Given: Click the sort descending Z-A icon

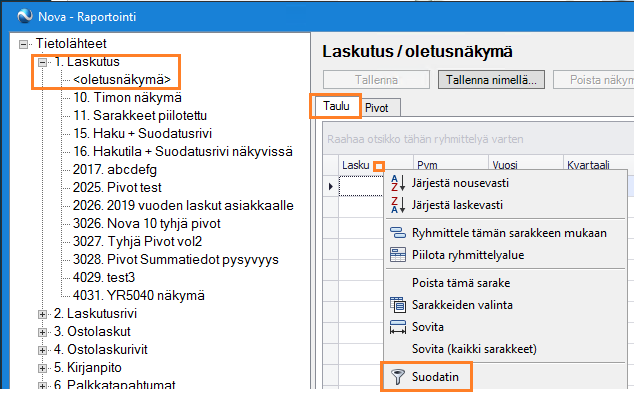Looking at the screenshot, I should coord(398,205).
